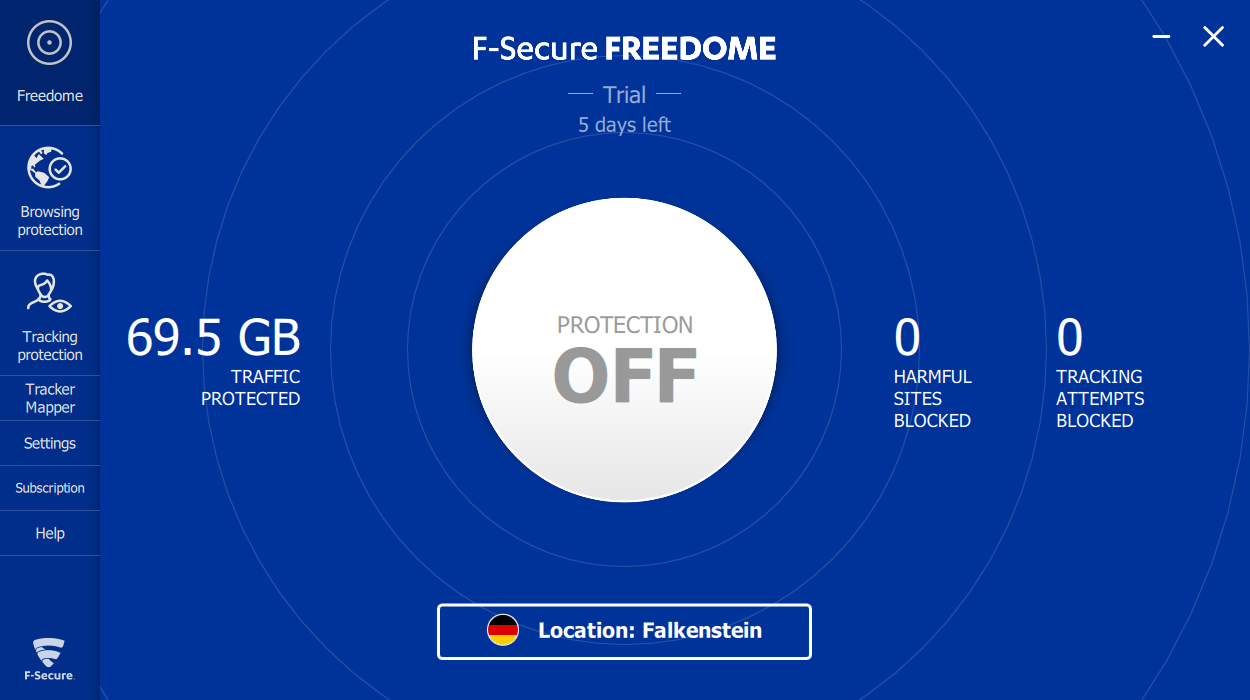Select the Browsing protection label

(50, 221)
